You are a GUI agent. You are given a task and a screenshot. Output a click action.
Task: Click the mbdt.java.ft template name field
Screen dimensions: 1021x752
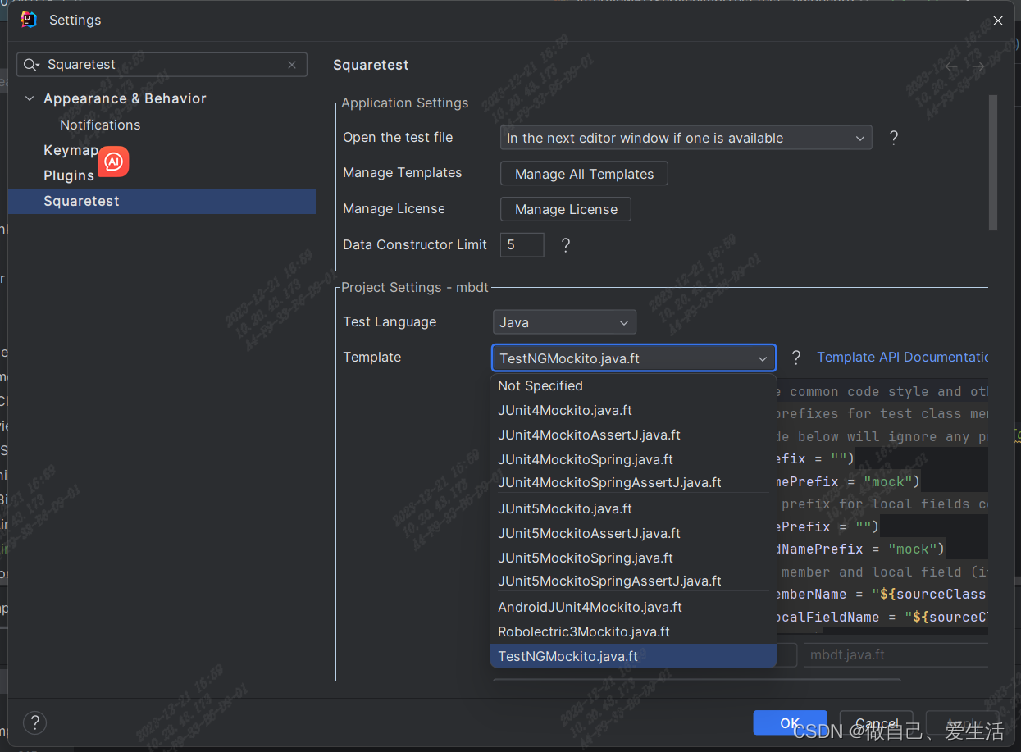coord(896,655)
